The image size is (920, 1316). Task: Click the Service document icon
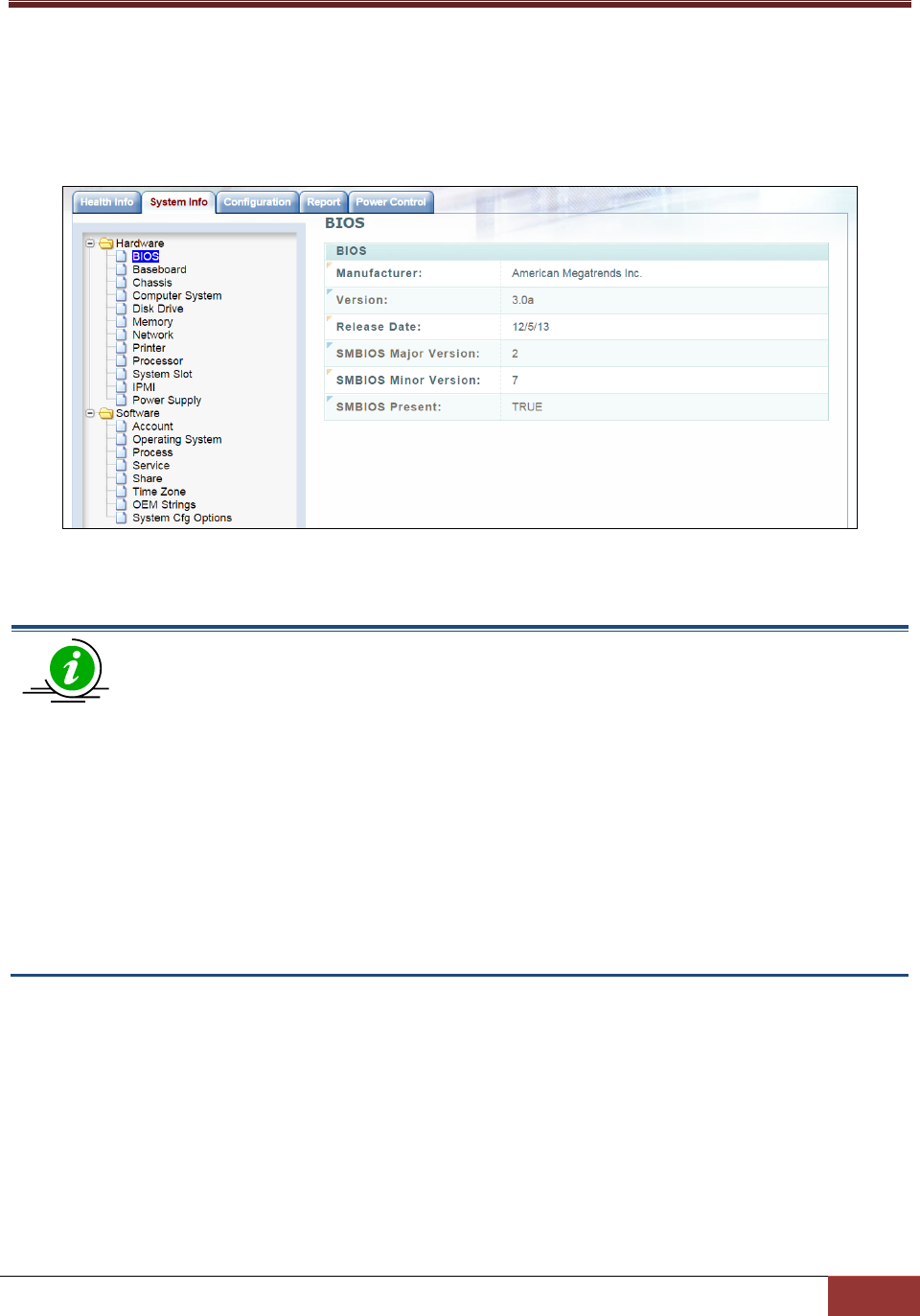click(x=122, y=466)
